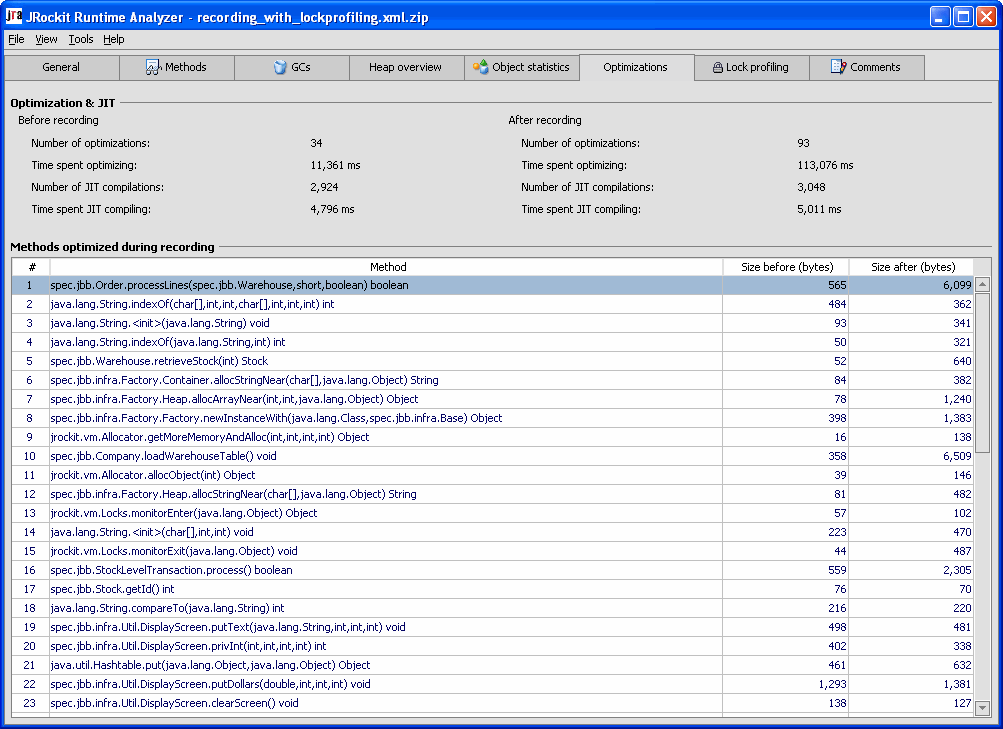
Task: Select the Optimizations tab
Action: coord(636,67)
